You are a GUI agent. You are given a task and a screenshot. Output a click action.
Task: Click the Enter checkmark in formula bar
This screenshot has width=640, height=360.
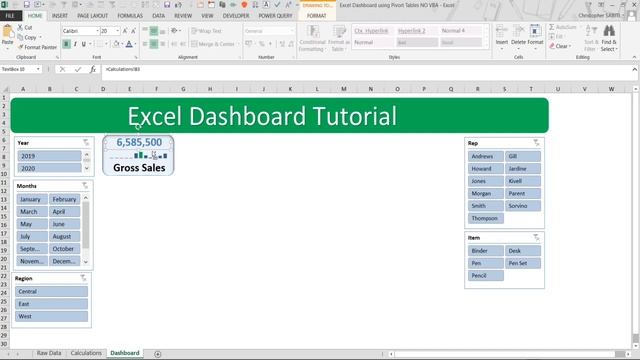tap(78, 69)
